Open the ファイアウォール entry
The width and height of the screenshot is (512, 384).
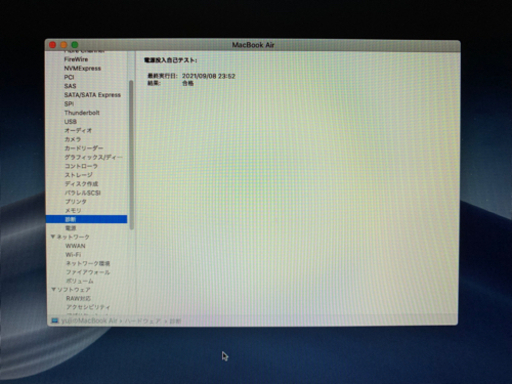tap(88, 272)
